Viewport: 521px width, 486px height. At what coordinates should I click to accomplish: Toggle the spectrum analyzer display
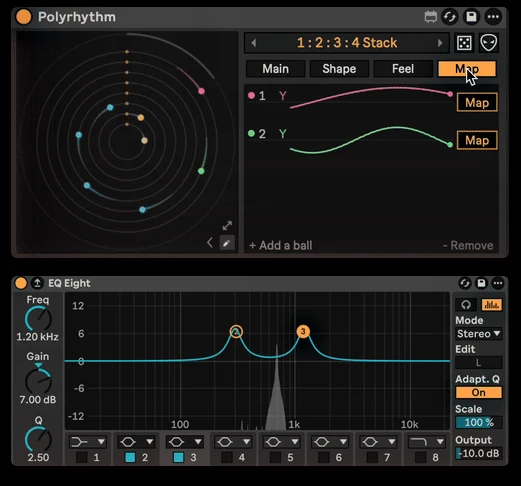point(492,305)
